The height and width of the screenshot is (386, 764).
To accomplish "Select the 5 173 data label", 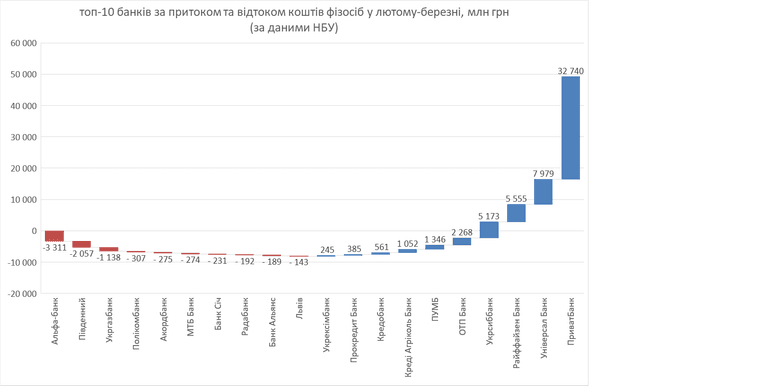I will click(489, 216).
